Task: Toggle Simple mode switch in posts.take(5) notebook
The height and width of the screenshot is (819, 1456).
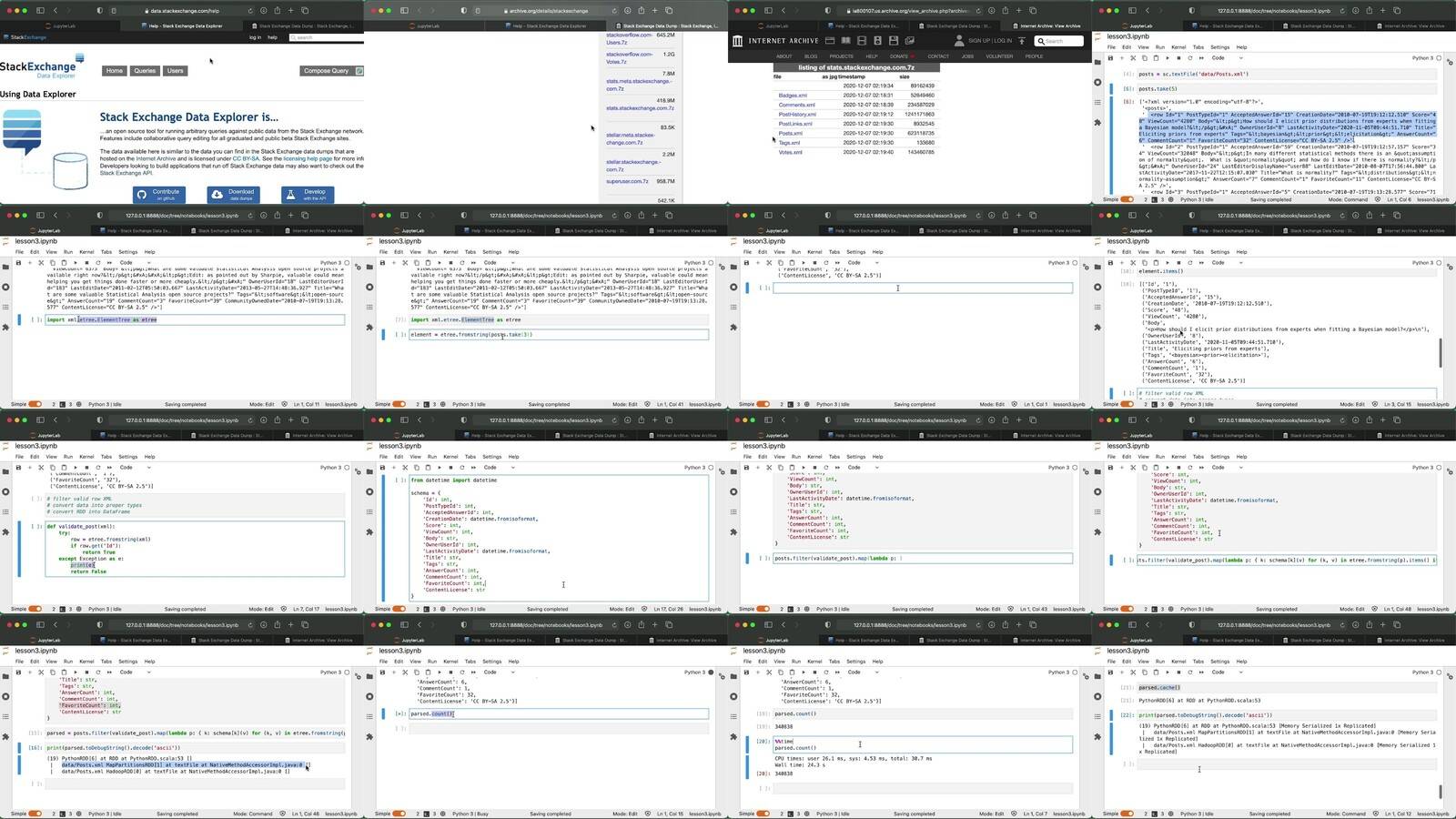Action: tap(1127, 199)
